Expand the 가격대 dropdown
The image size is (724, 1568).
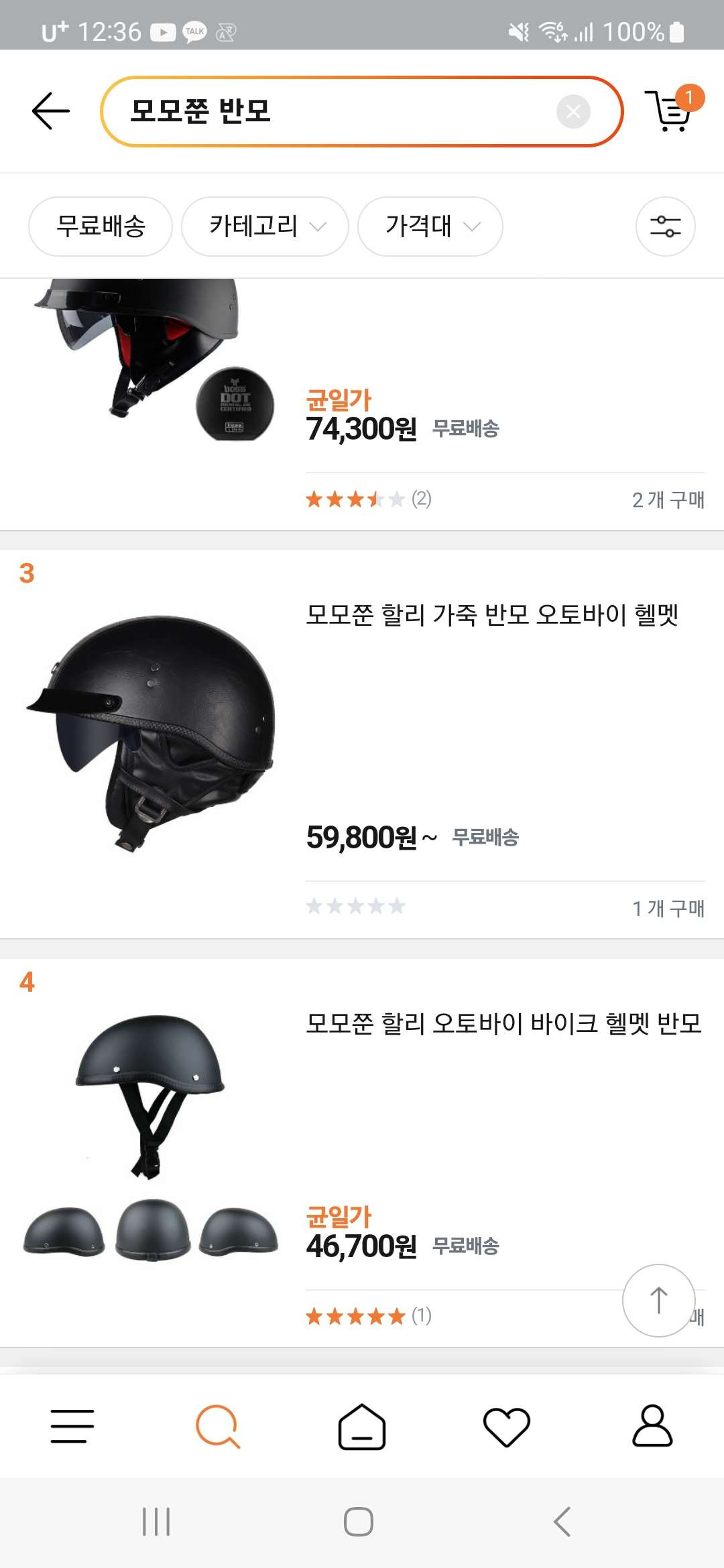coord(430,226)
